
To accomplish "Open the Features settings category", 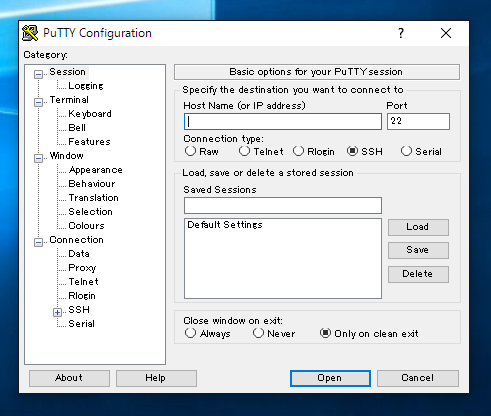I will (89, 142).
